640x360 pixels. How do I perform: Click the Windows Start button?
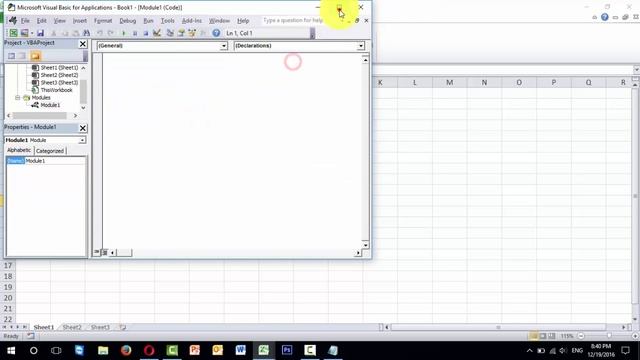[x=11, y=350]
